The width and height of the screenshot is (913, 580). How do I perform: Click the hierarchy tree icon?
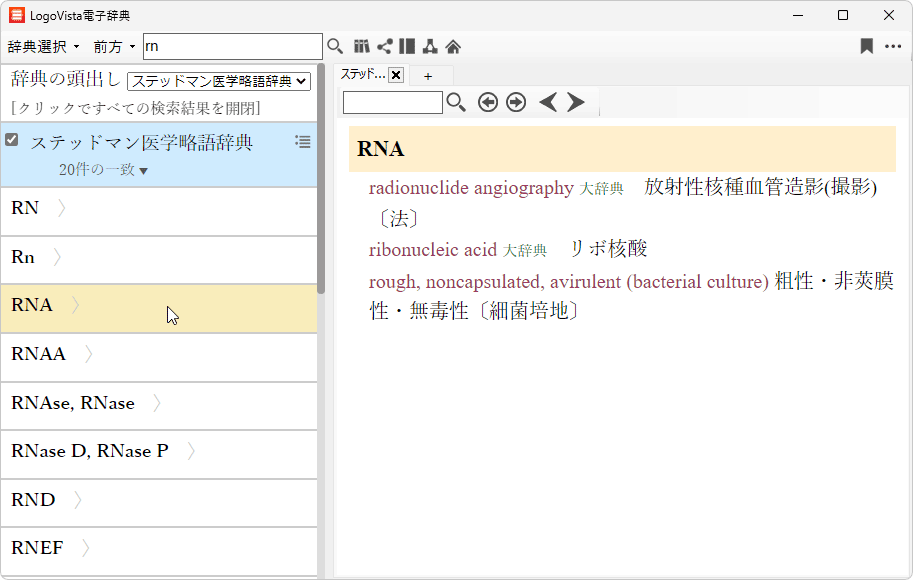coord(430,46)
